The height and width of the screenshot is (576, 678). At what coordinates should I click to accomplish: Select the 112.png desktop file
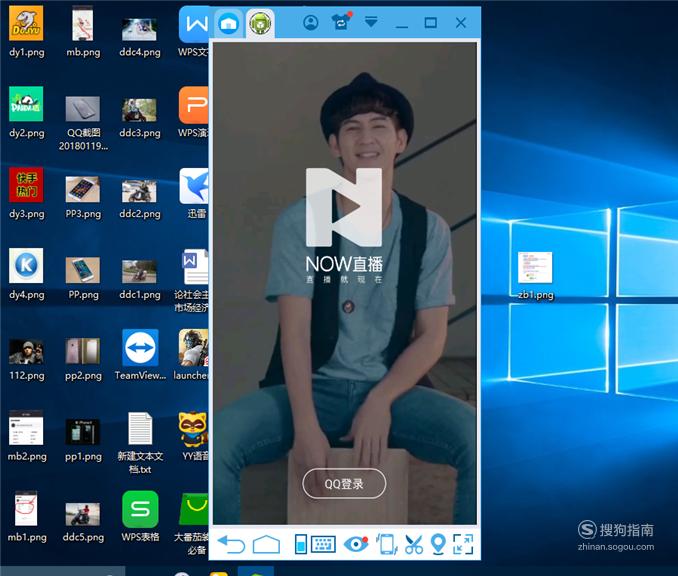(26, 360)
